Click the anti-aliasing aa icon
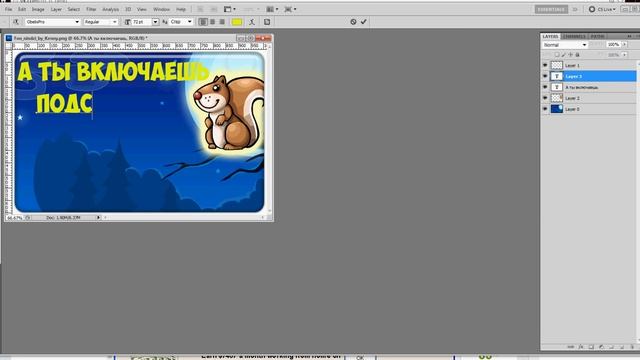The image size is (640, 360). [165, 22]
